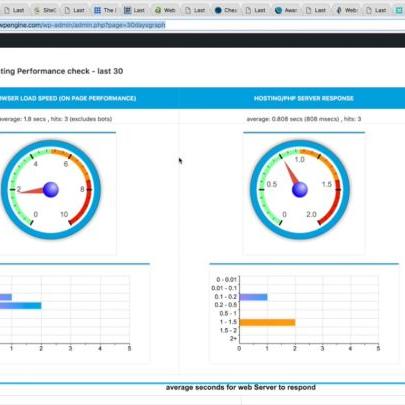
Task: Open the Last tab between Che and Awa tabs
Action: (256, 10)
